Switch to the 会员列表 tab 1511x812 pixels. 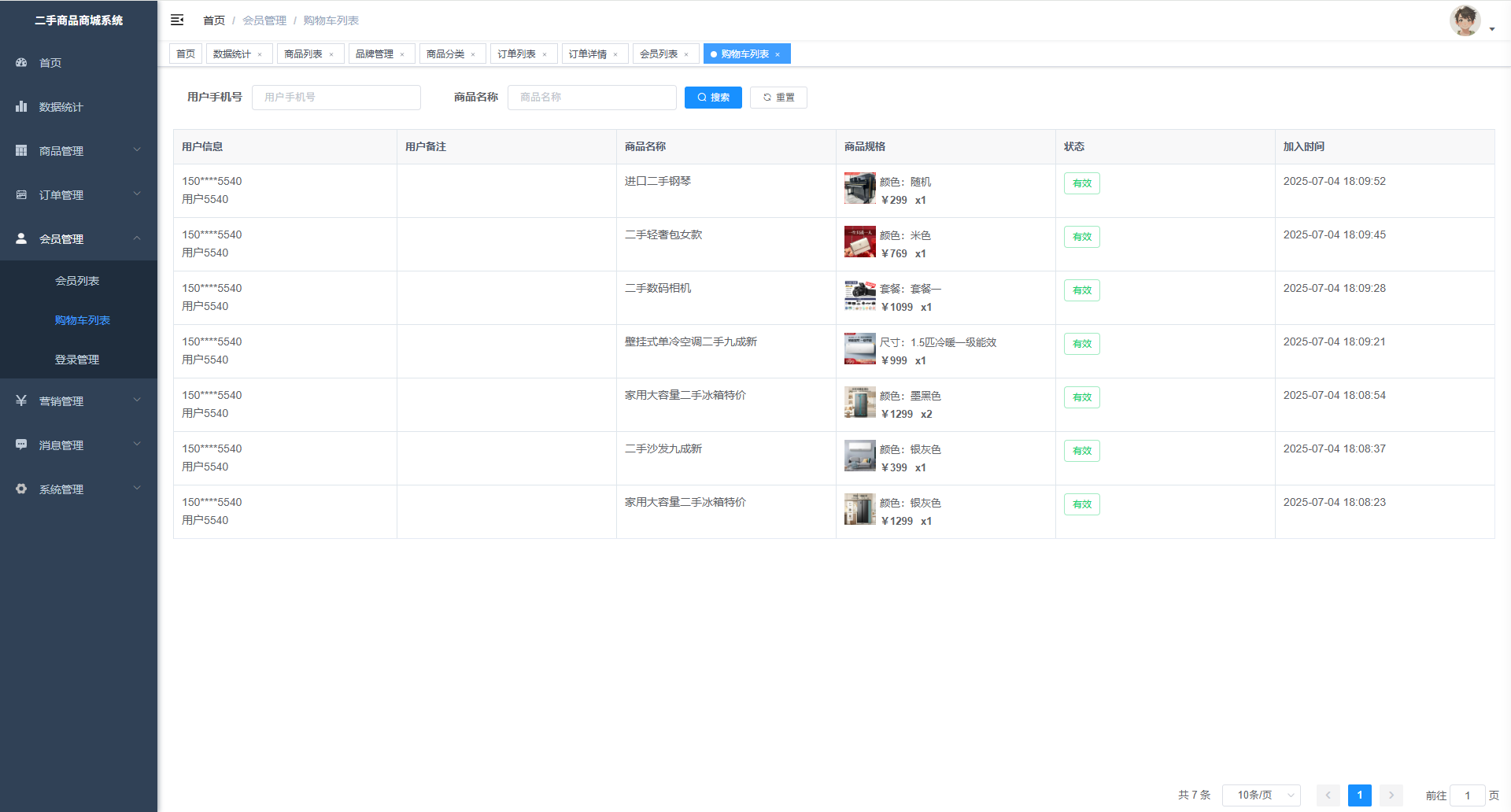coord(658,54)
